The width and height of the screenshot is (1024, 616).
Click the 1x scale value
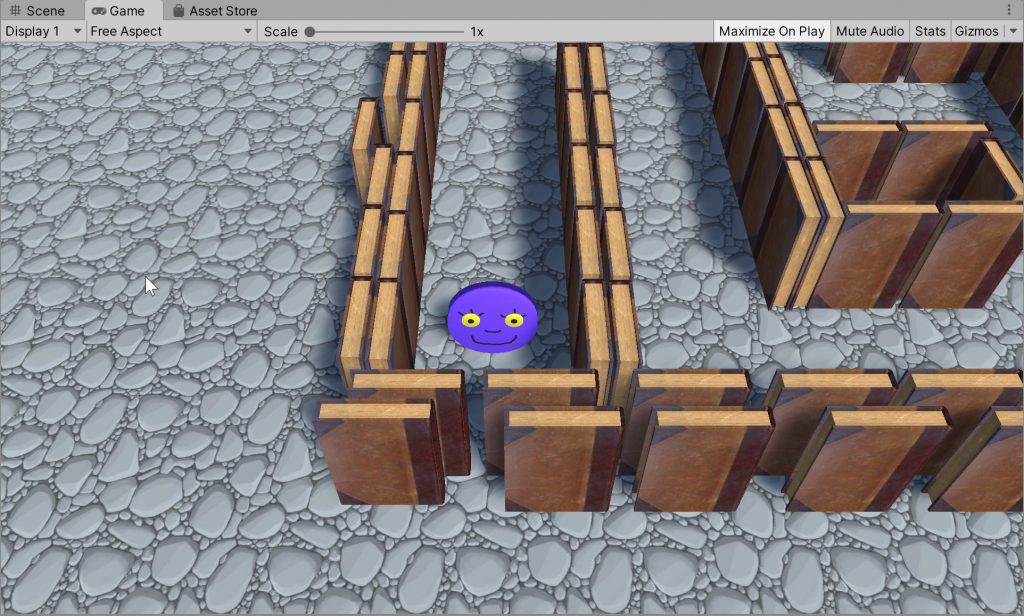coord(477,31)
